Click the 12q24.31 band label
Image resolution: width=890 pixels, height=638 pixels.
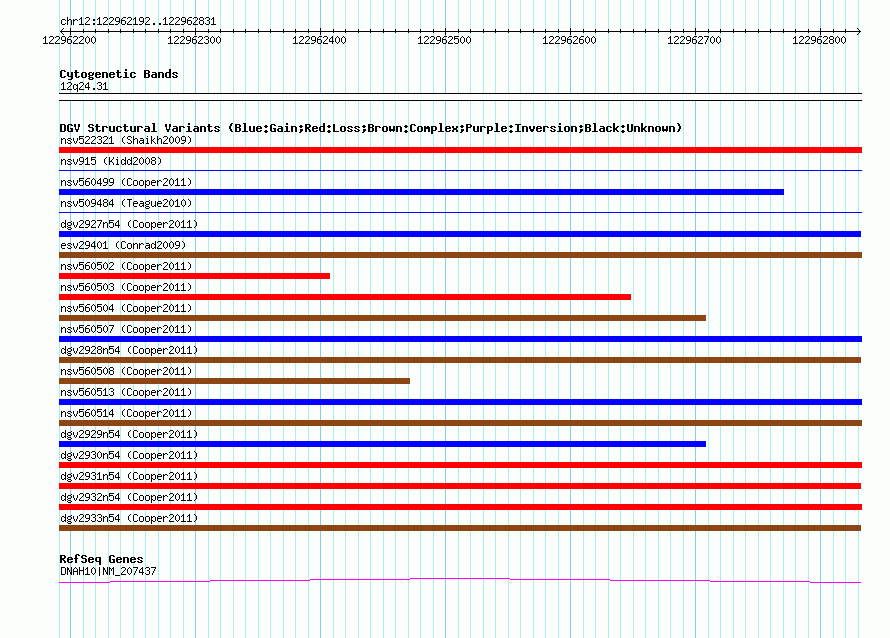[x=84, y=86]
